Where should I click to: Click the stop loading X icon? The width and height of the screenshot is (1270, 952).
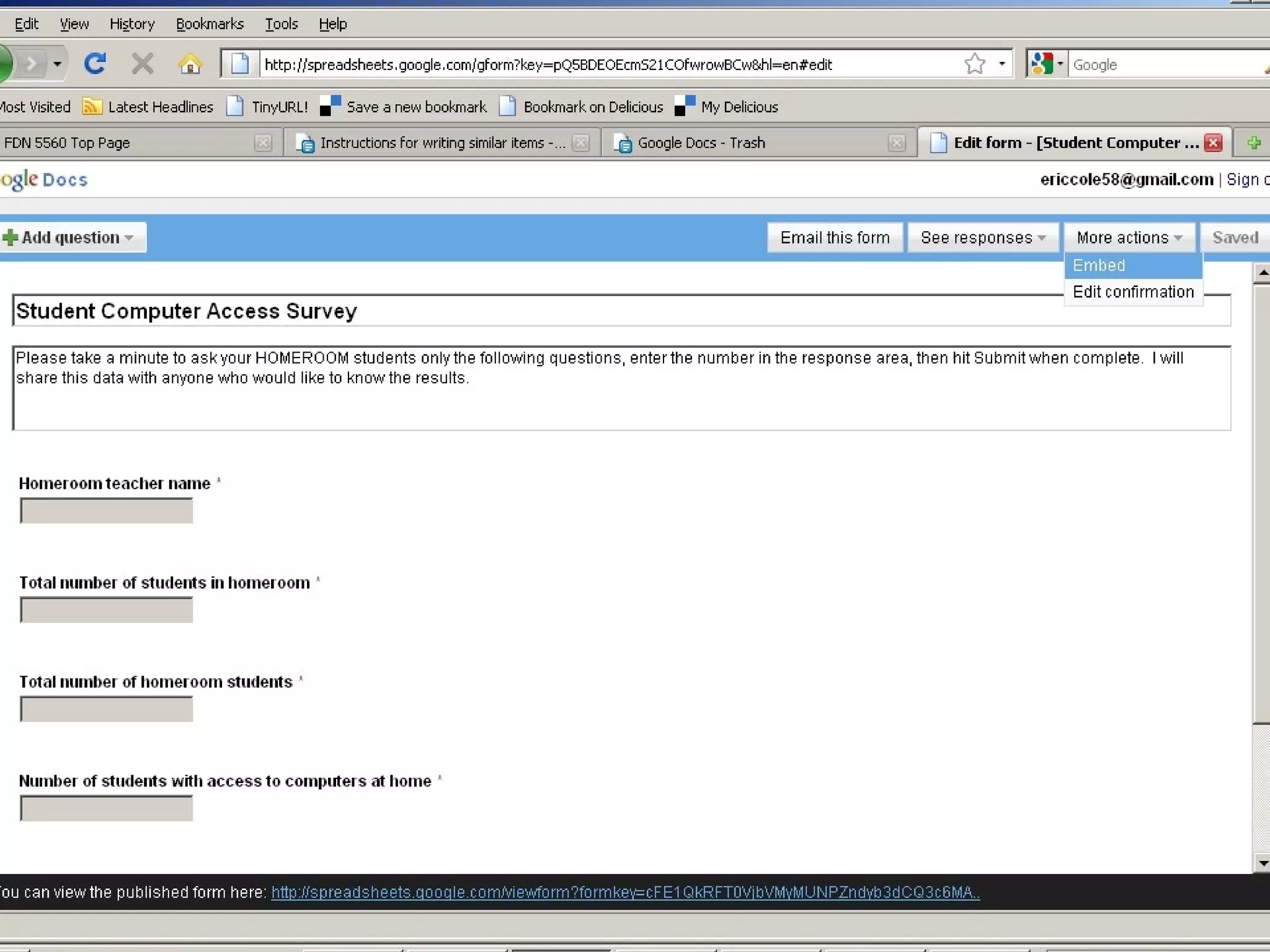143,64
